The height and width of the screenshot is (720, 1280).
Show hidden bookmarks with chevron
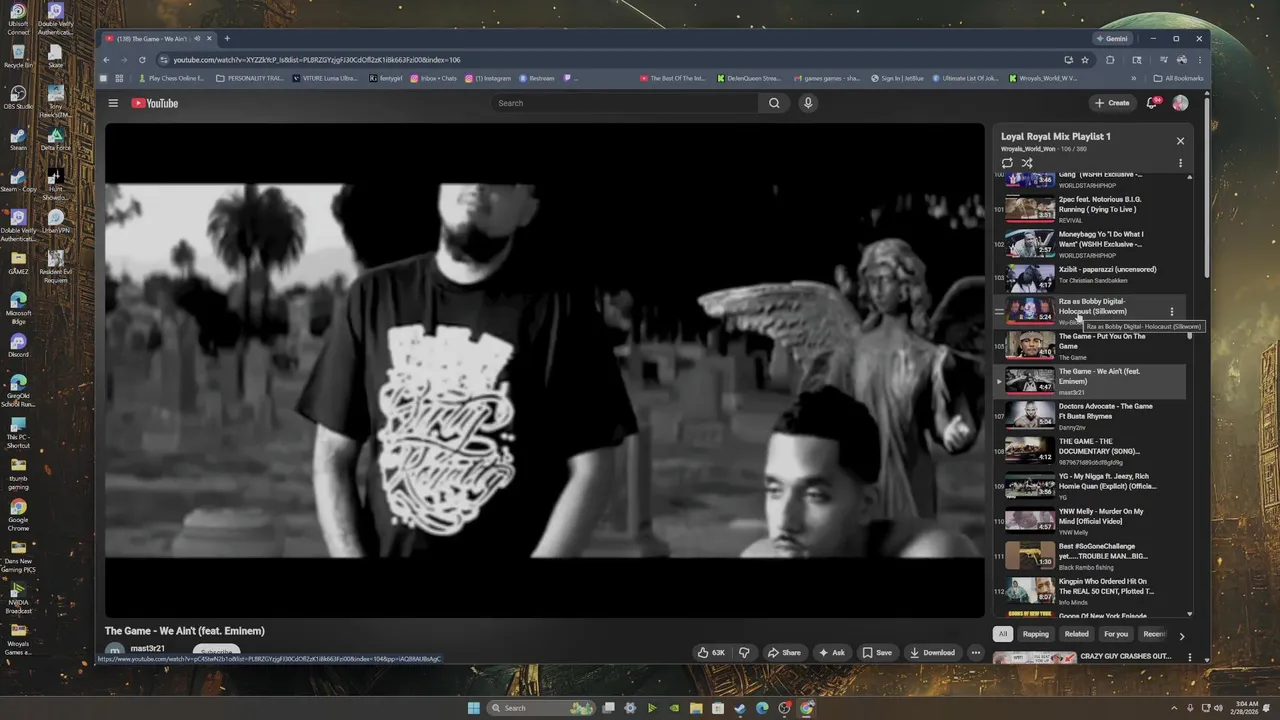(1134, 78)
